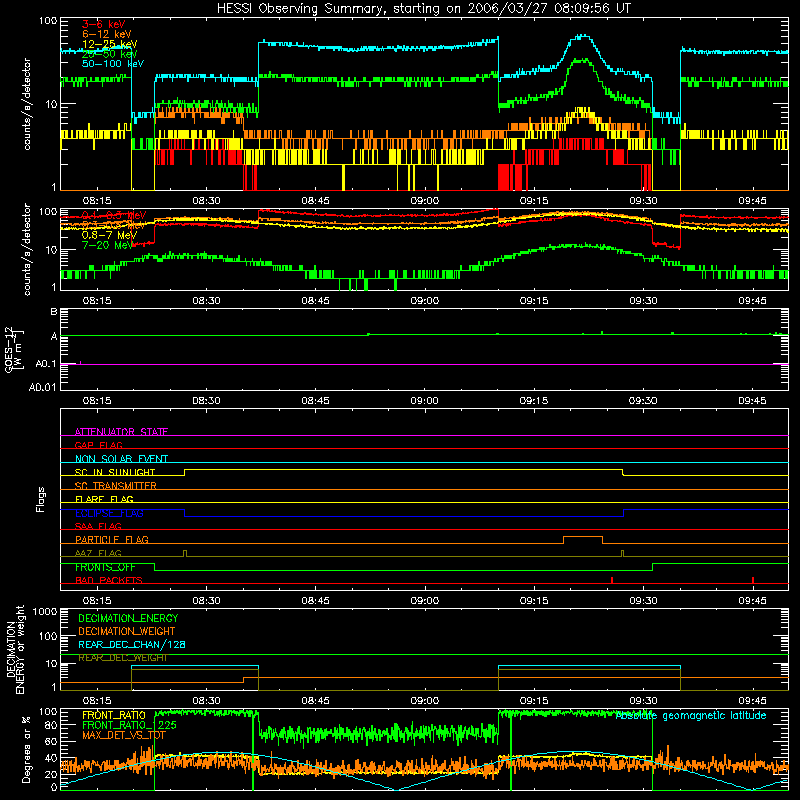This screenshot has width=800, height=800.
Task: Click the MAX_DET_VS_TOT legend label
Action: [x=124, y=735]
